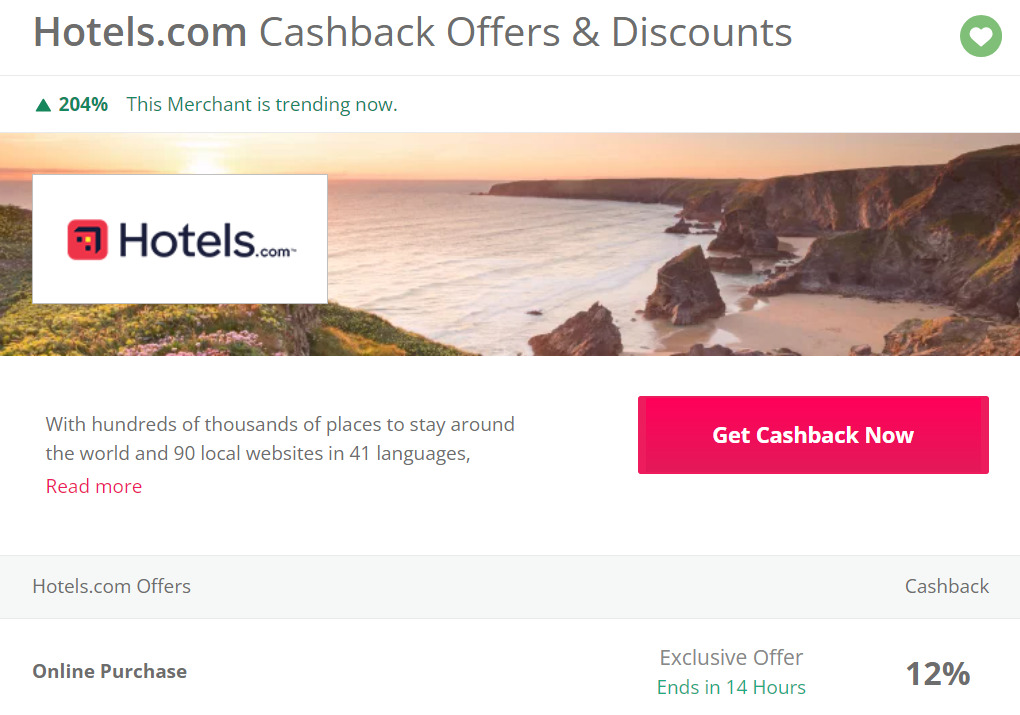Click the Cashback column header
The image size is (1020, 715).
(x=946, y=586)
